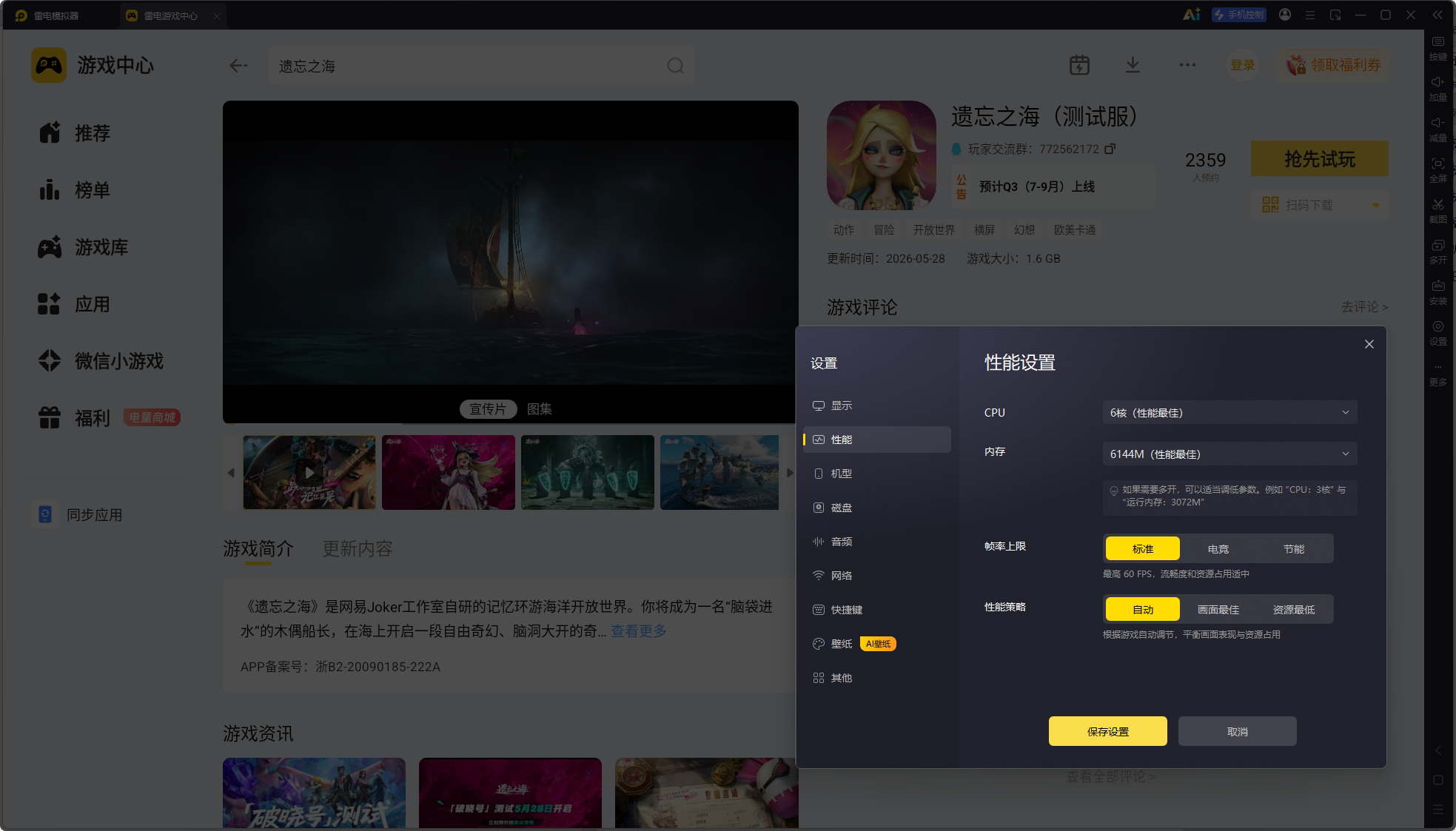Collapse the right toolbar with double chevron
1456x831 pixels.
point(1437,15)
